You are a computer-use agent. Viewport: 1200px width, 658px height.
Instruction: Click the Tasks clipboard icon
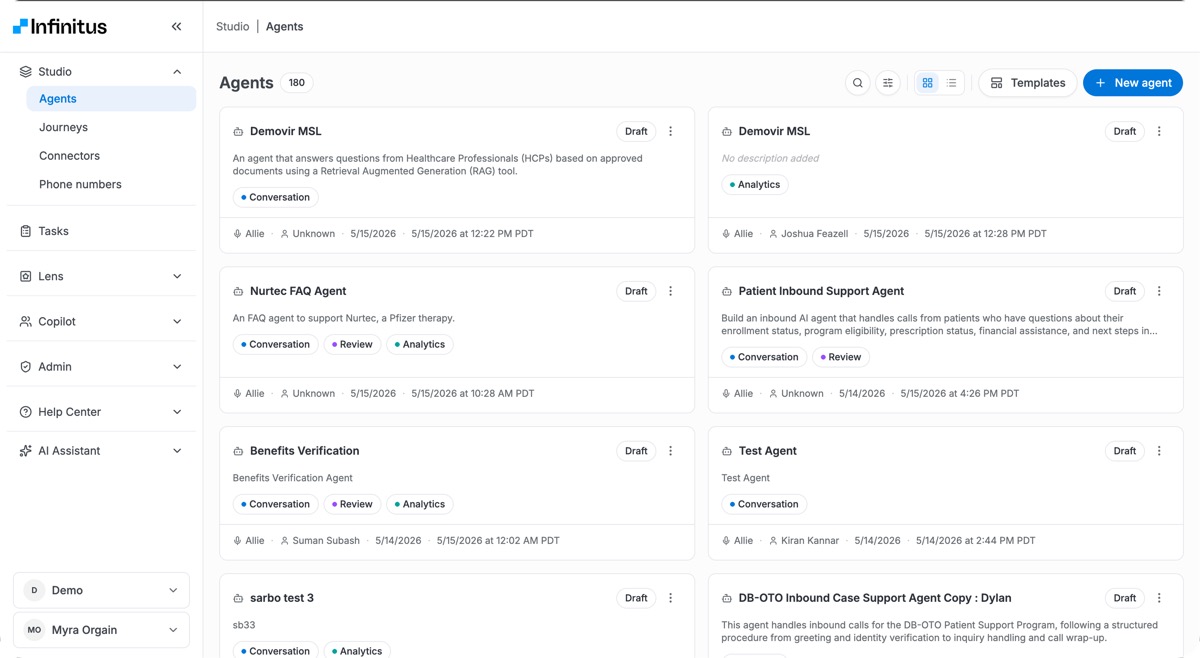tap(25, 231)
